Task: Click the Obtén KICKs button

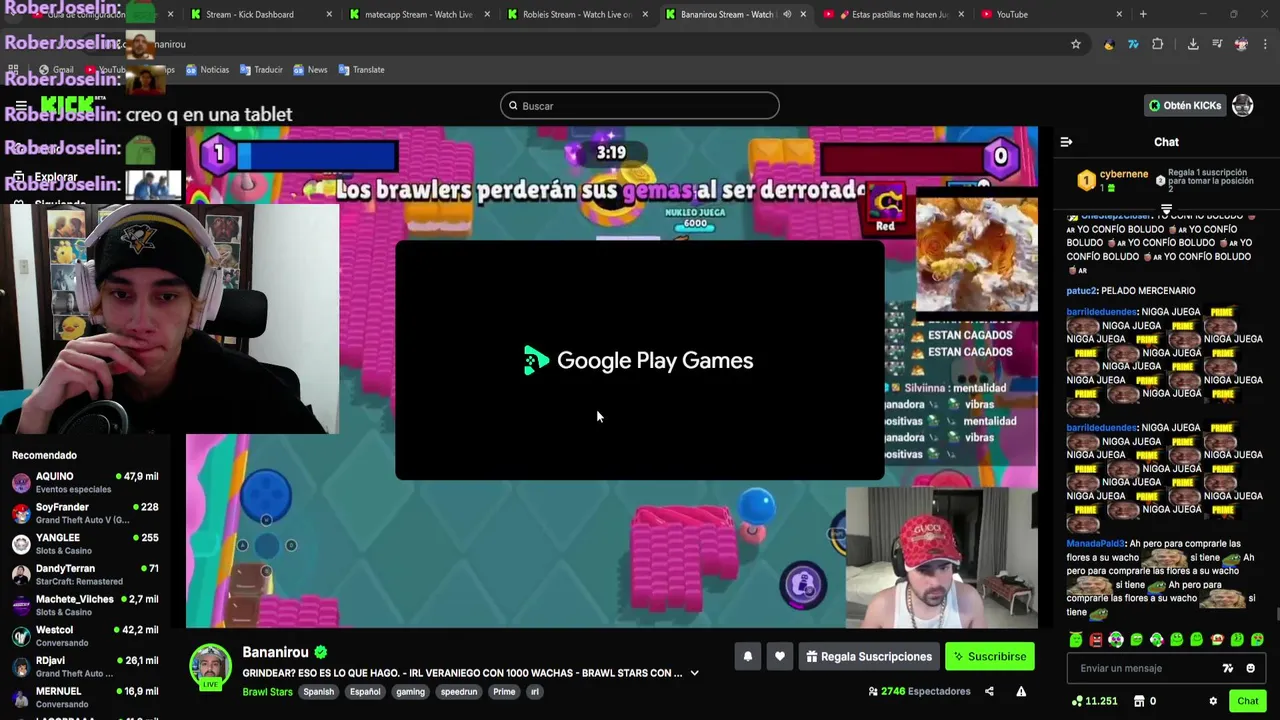Action: (x=1185, y=105)
